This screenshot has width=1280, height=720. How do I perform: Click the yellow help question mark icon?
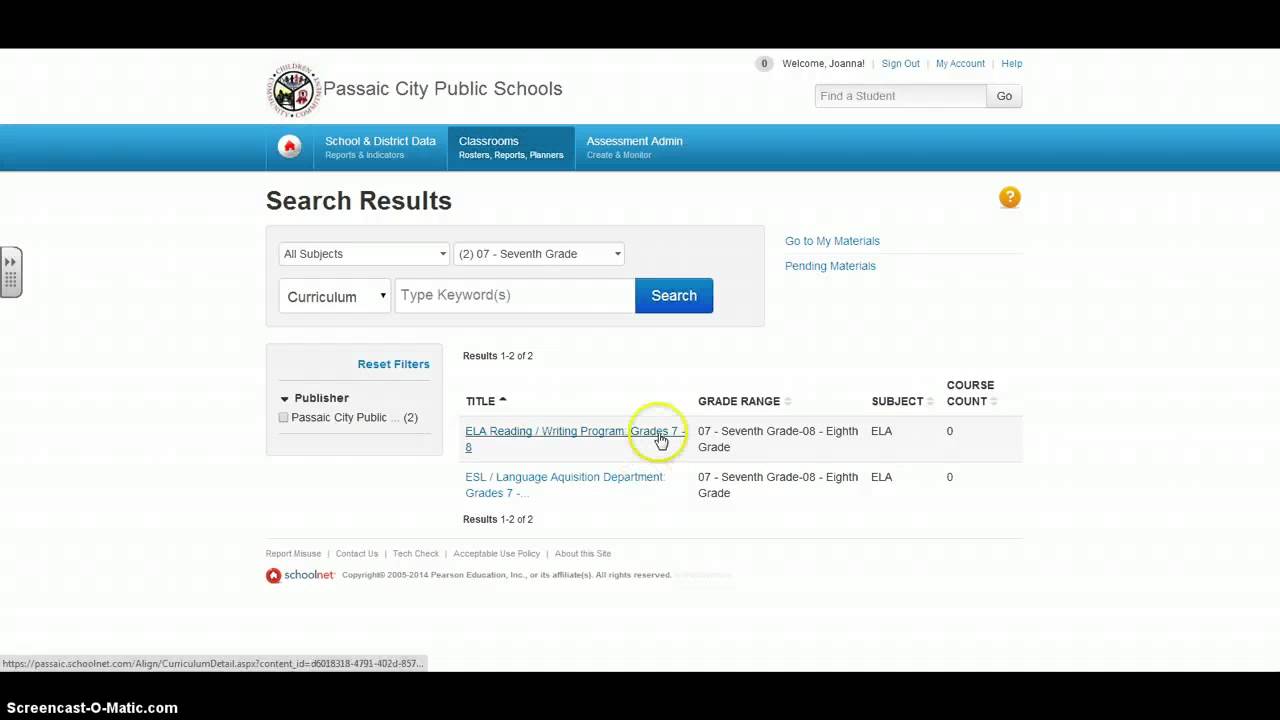pos(1010,198)
